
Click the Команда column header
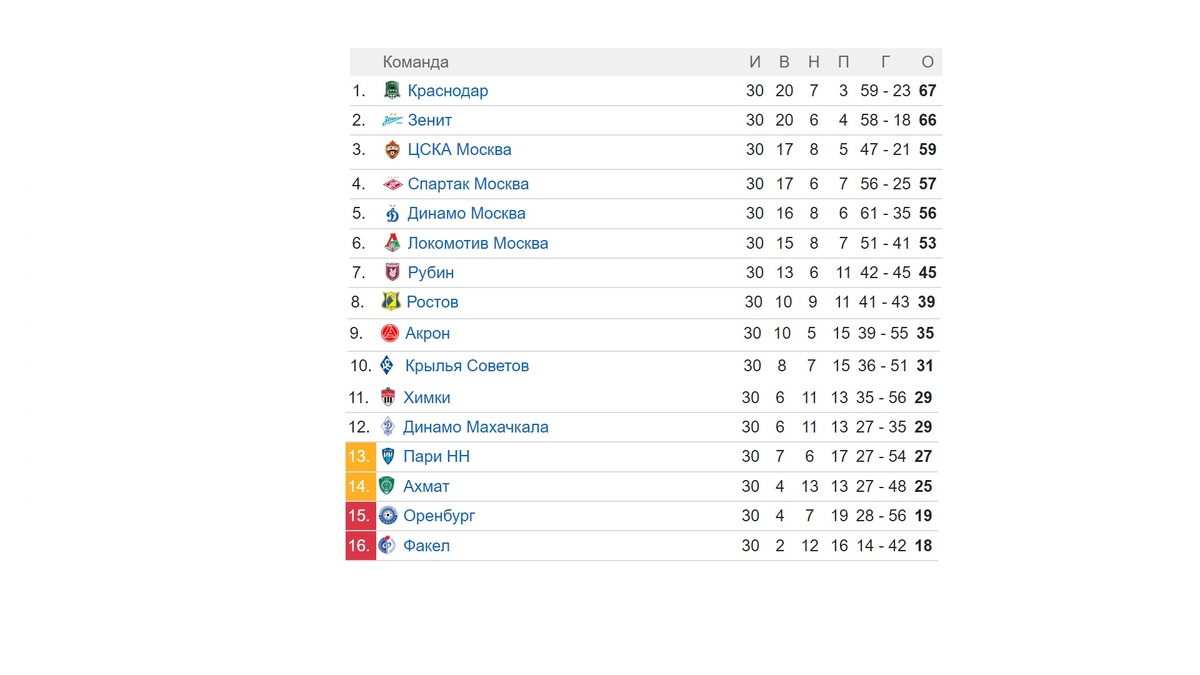416,62
